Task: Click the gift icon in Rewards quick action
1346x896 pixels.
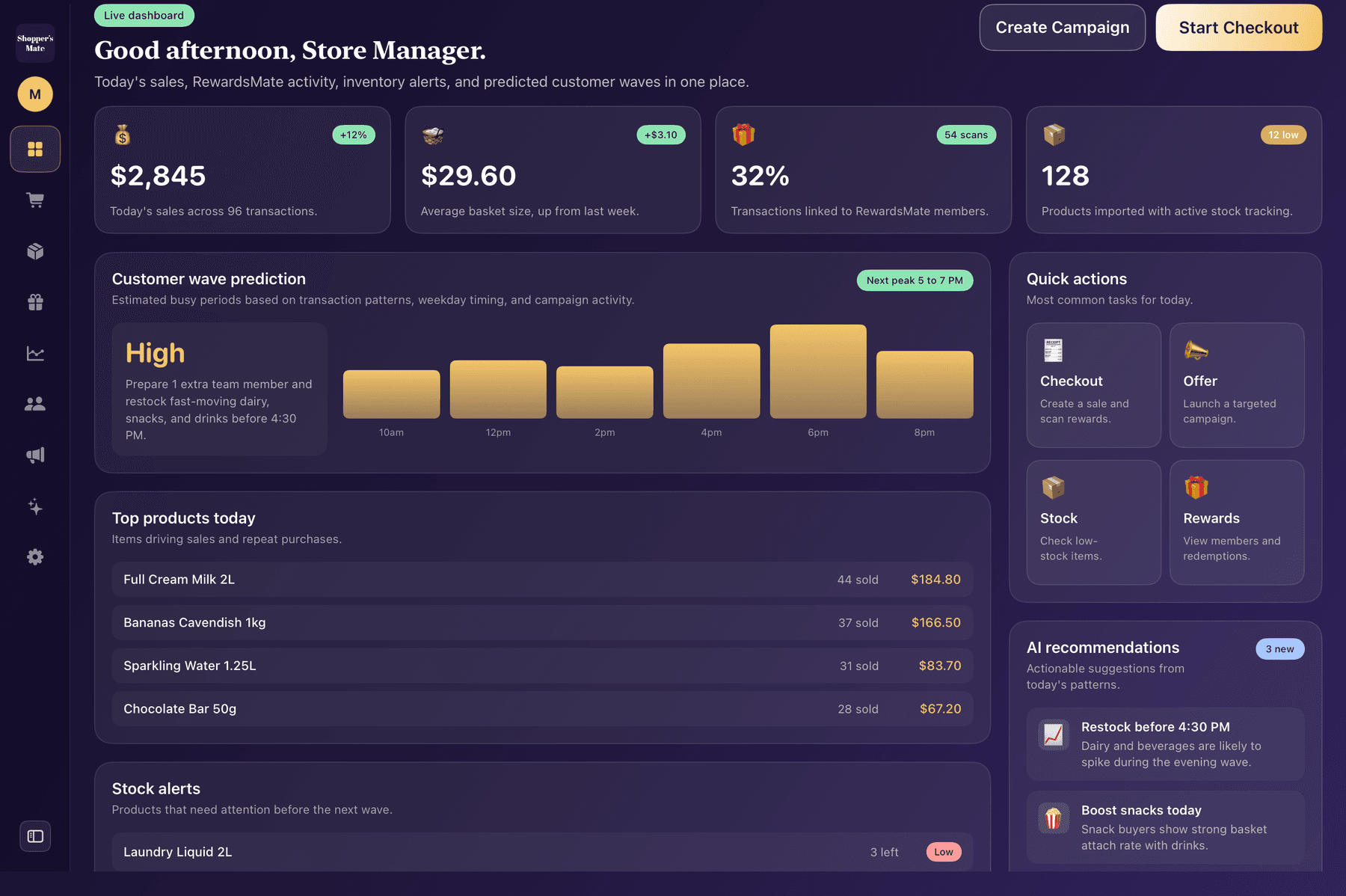Action: 1196,487
